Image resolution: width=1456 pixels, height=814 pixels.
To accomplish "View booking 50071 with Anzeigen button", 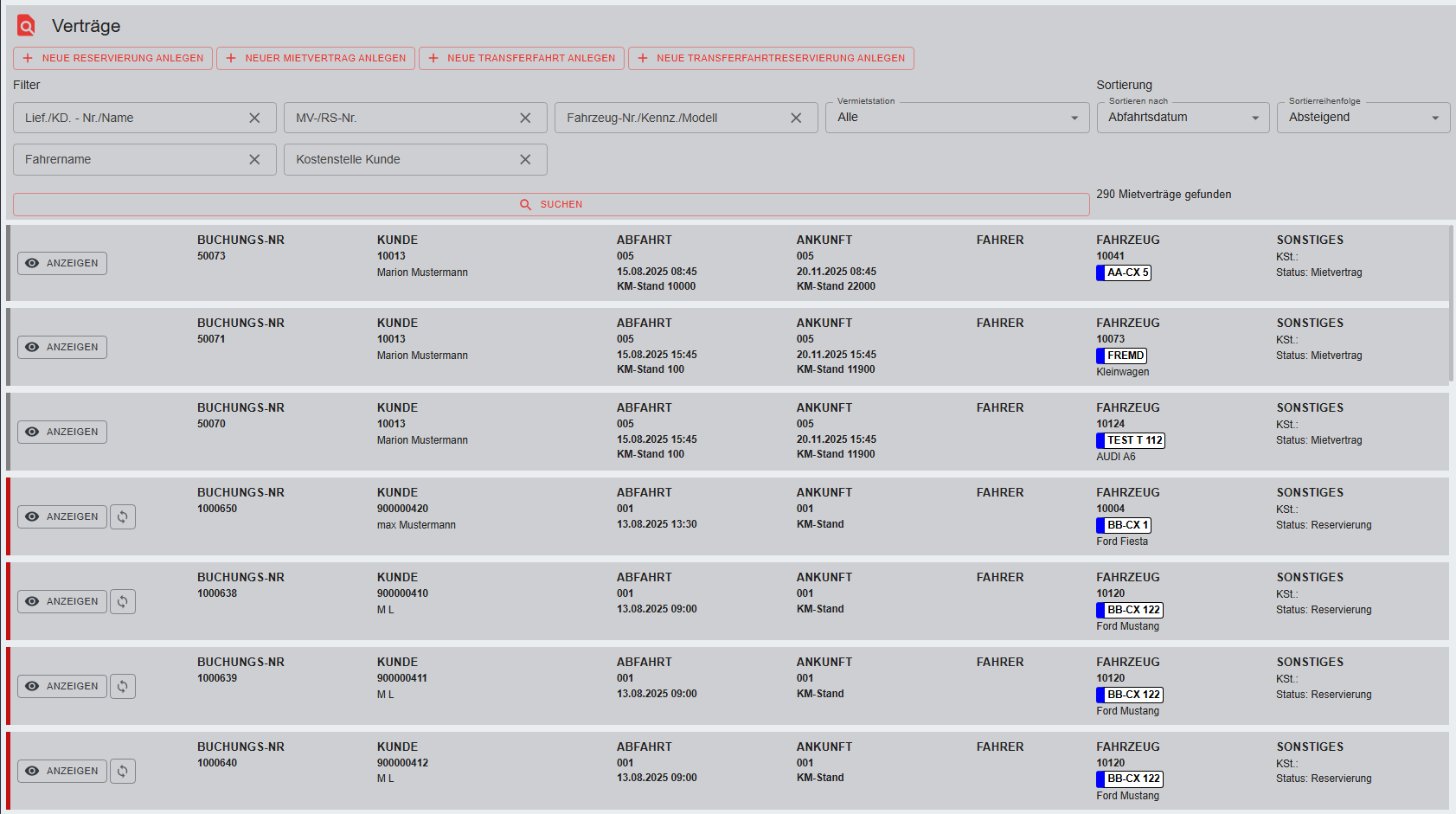I will coord(62,347).
